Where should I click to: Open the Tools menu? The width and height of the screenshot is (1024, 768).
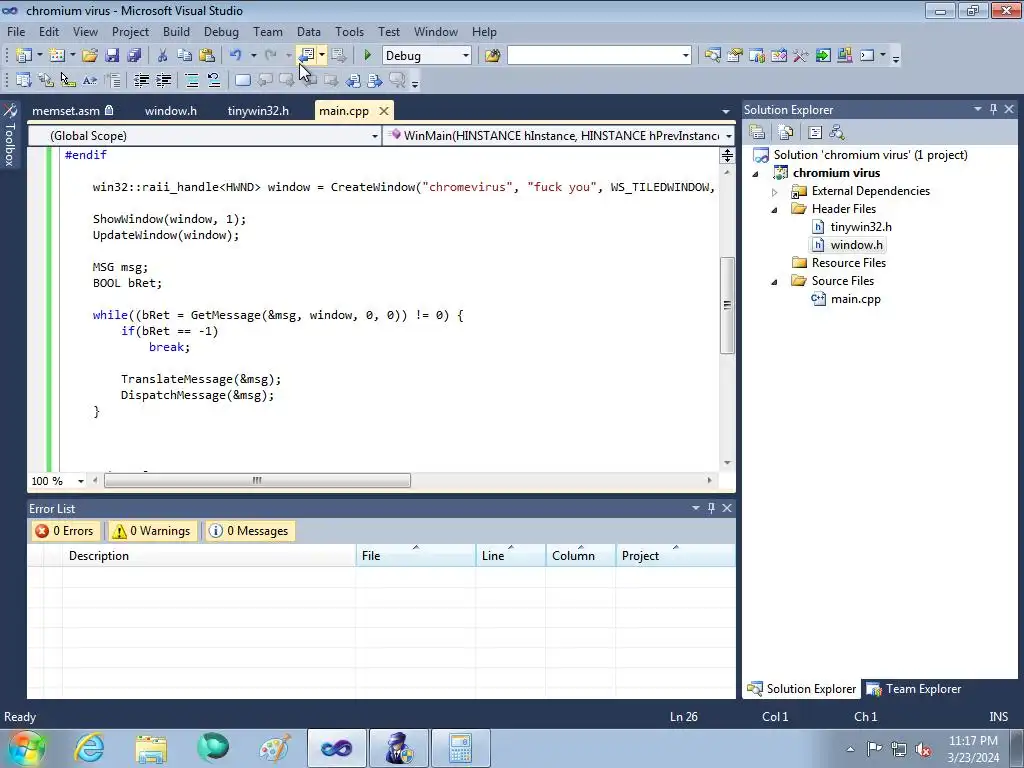[349, 31]
